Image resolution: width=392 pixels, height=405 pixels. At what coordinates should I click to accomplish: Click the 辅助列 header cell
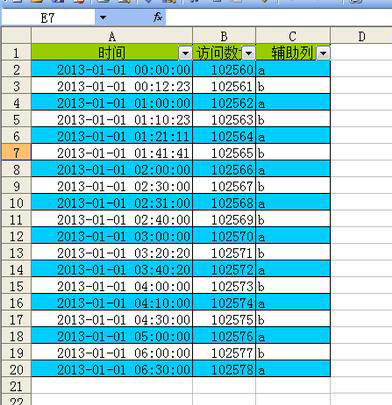[x=293, y=53]
